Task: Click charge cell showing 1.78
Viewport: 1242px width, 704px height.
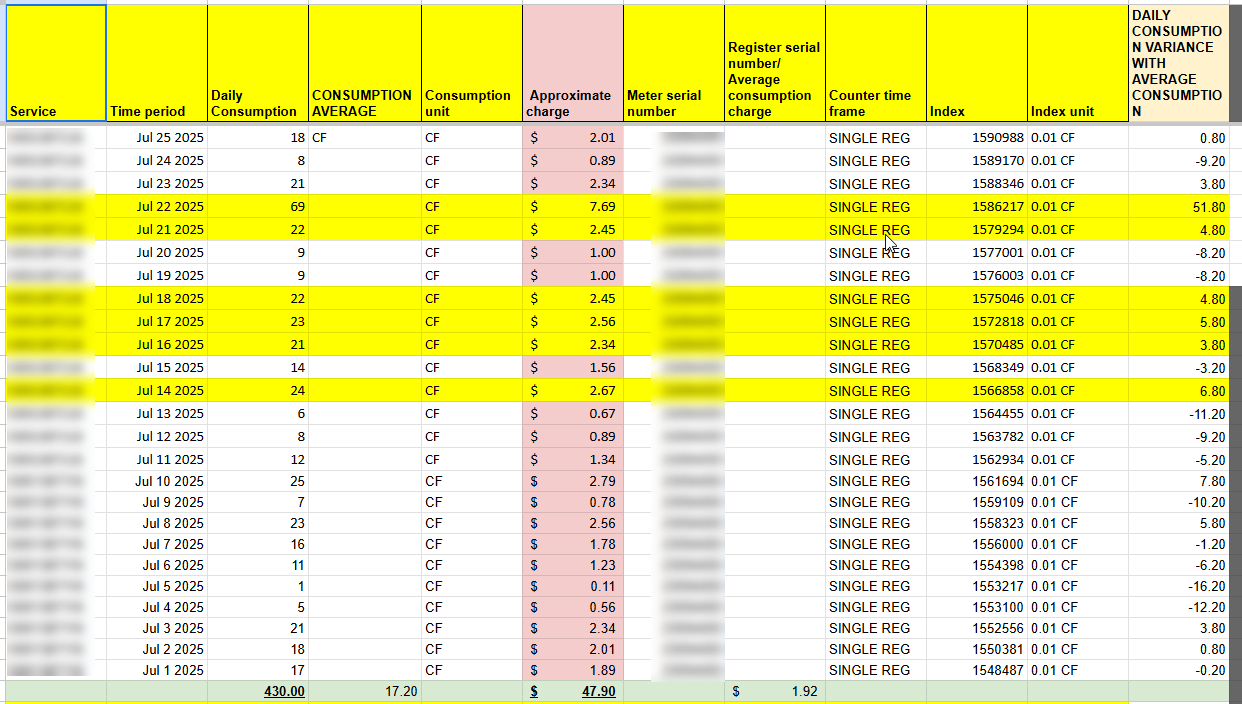Action: coord(573,544)
